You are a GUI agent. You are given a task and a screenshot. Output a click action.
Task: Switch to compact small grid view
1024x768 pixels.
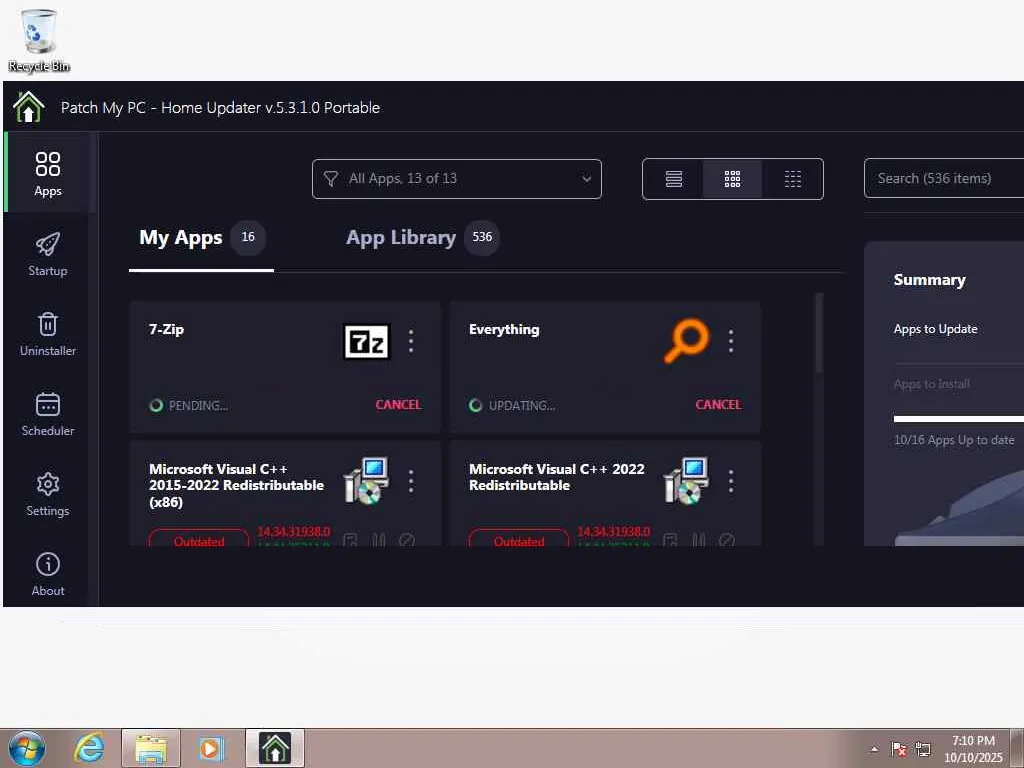tap(792, 179)
